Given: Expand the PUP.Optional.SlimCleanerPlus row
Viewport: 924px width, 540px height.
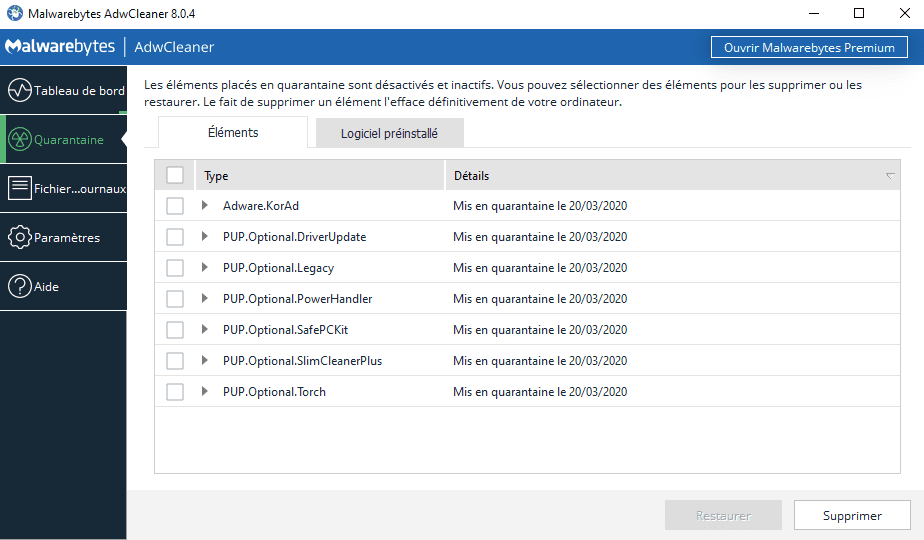Looking at the screenshot, I should 204,360.
